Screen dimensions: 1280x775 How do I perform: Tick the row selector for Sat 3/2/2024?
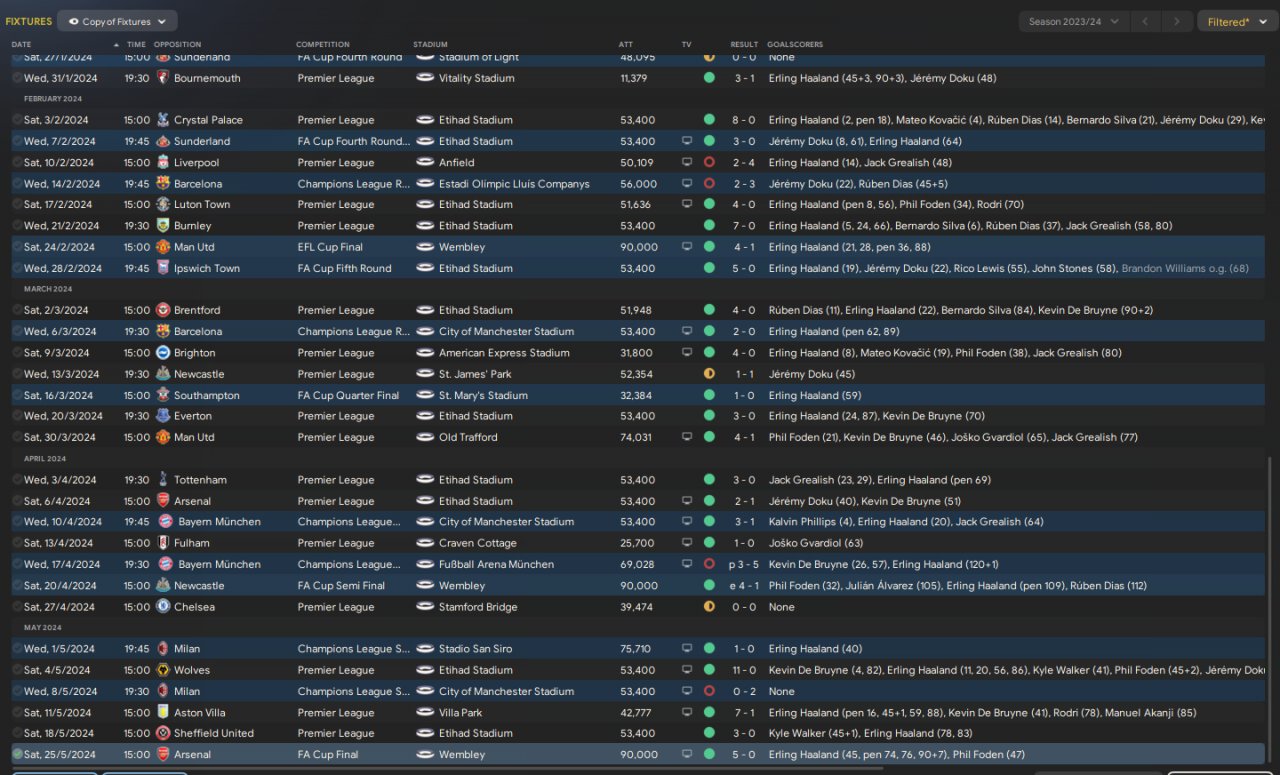click(17, 120)
